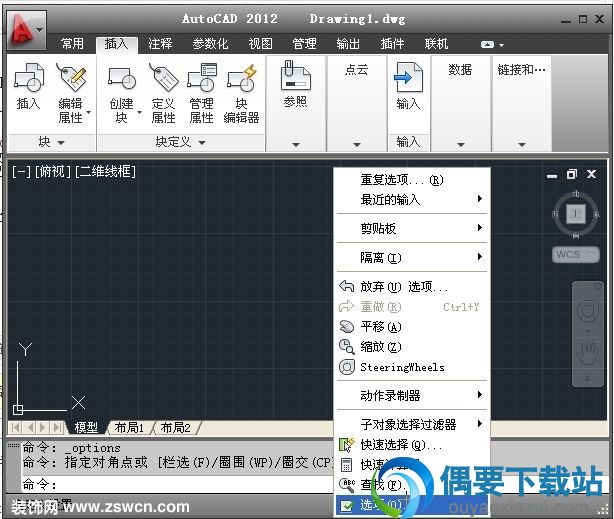Open the Manage Attributes icon
This screenshot has height=519, width=614.
click(x=202, y=77)
